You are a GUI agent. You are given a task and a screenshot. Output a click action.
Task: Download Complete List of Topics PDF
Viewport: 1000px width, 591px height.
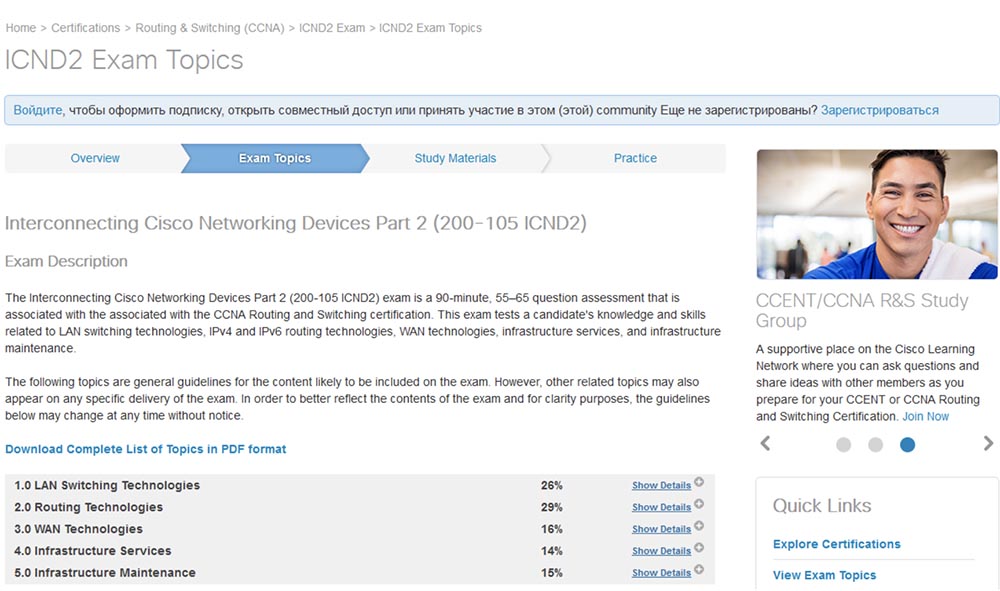[x=146, y=449]
